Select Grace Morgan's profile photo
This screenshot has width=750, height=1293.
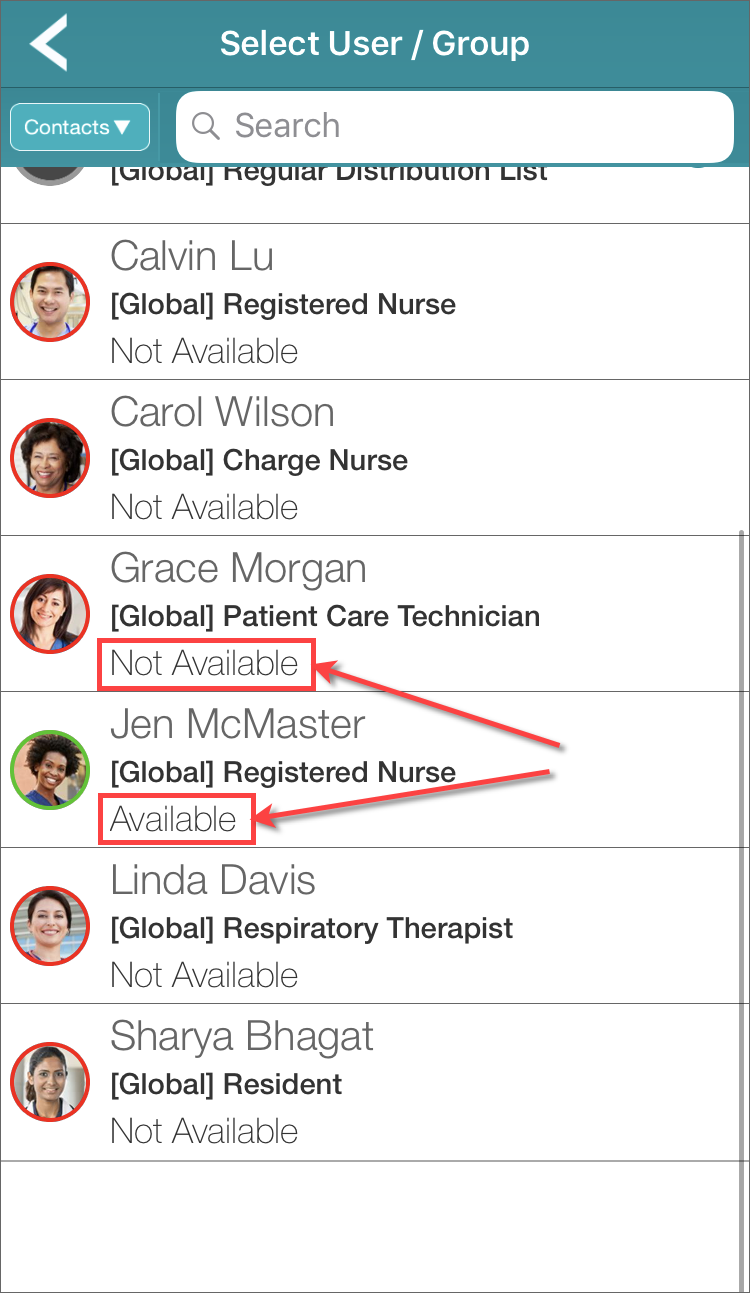50,615
